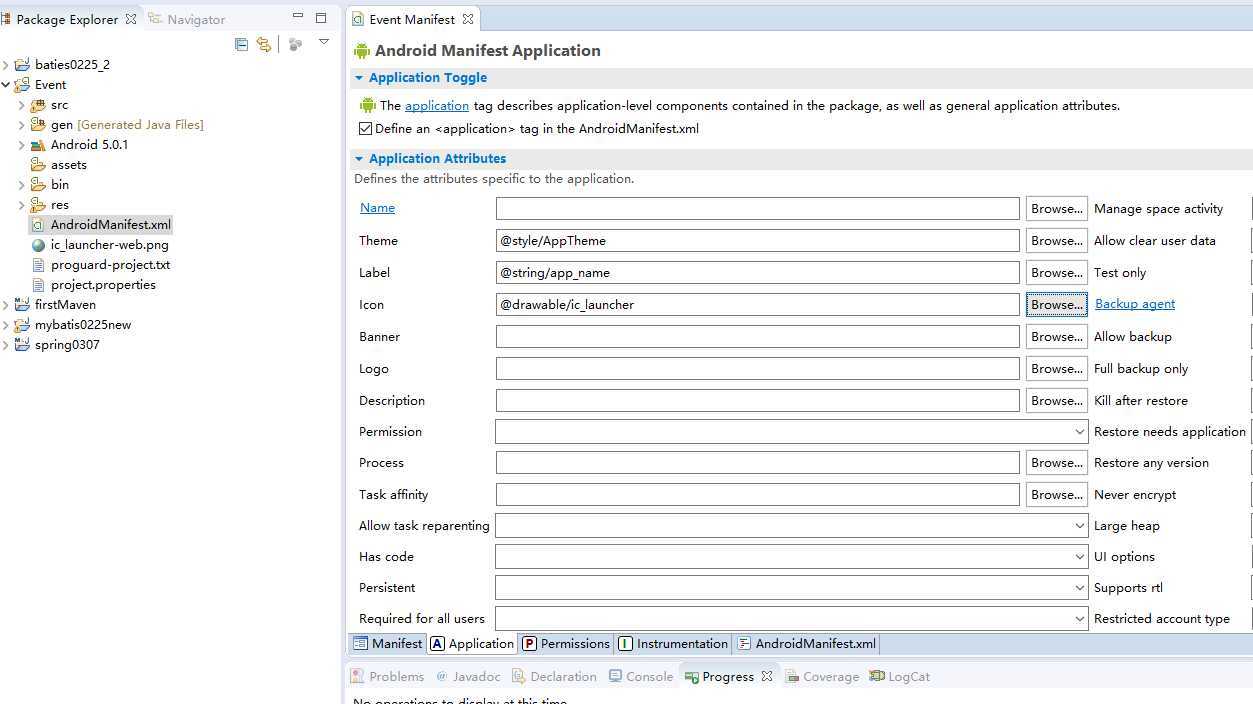
Task: Browse for the Task affinity attribute
Action: (x=1057, y=495)
